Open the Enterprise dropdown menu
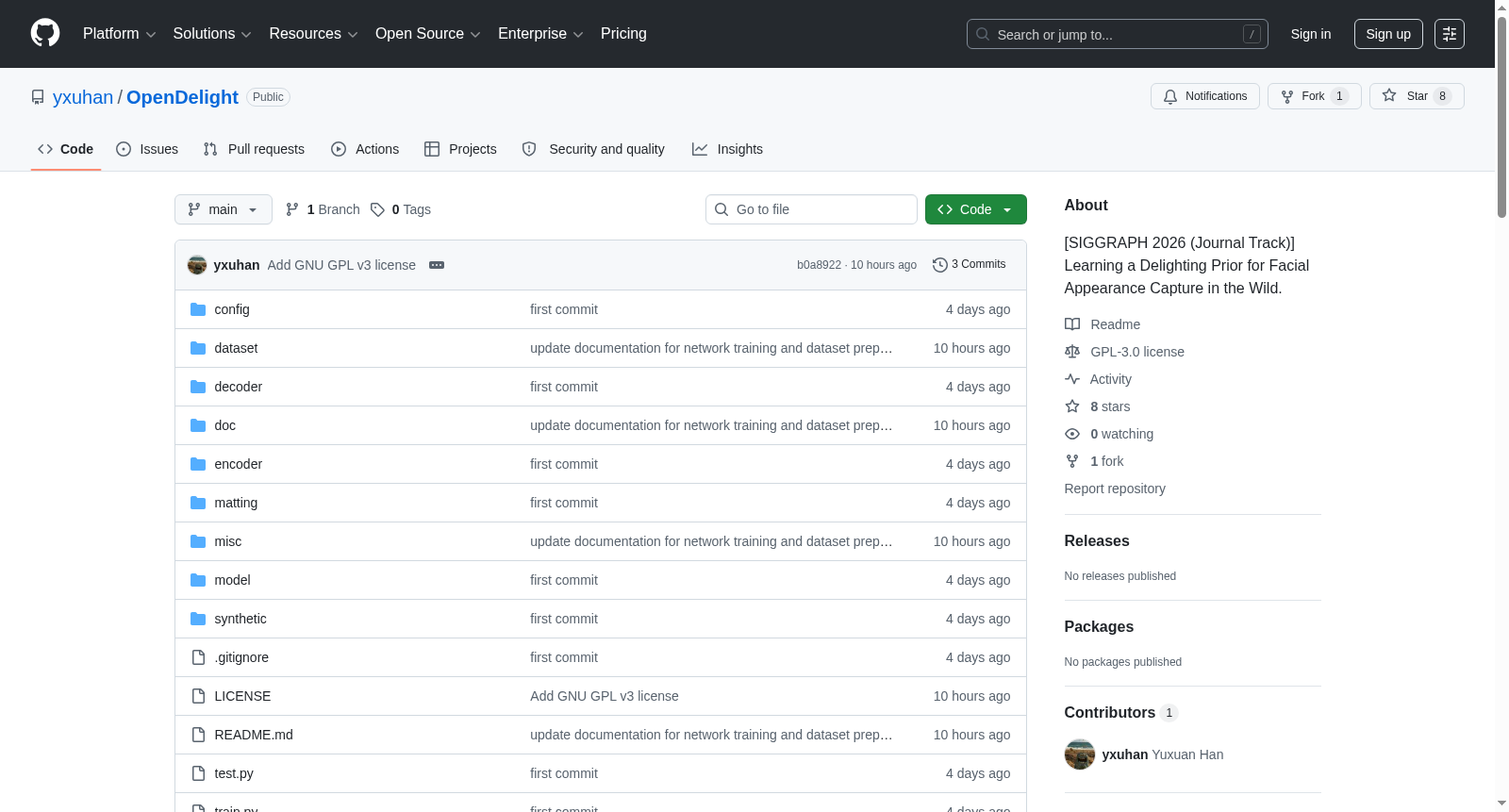This screenshot has width=1509, height=812. click(x=540, y=34)
